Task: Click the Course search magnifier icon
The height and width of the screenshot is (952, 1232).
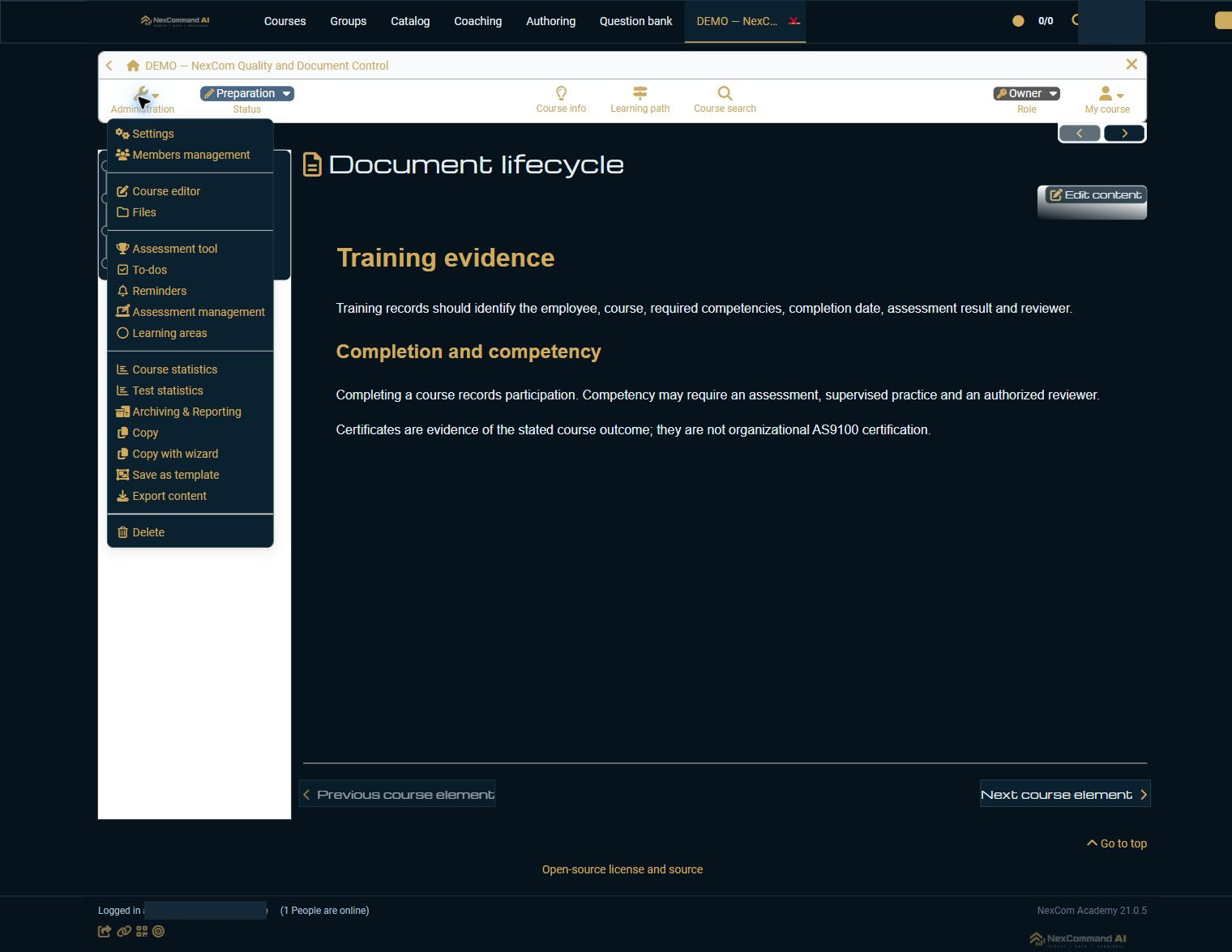Action: (x=725, y=93)
